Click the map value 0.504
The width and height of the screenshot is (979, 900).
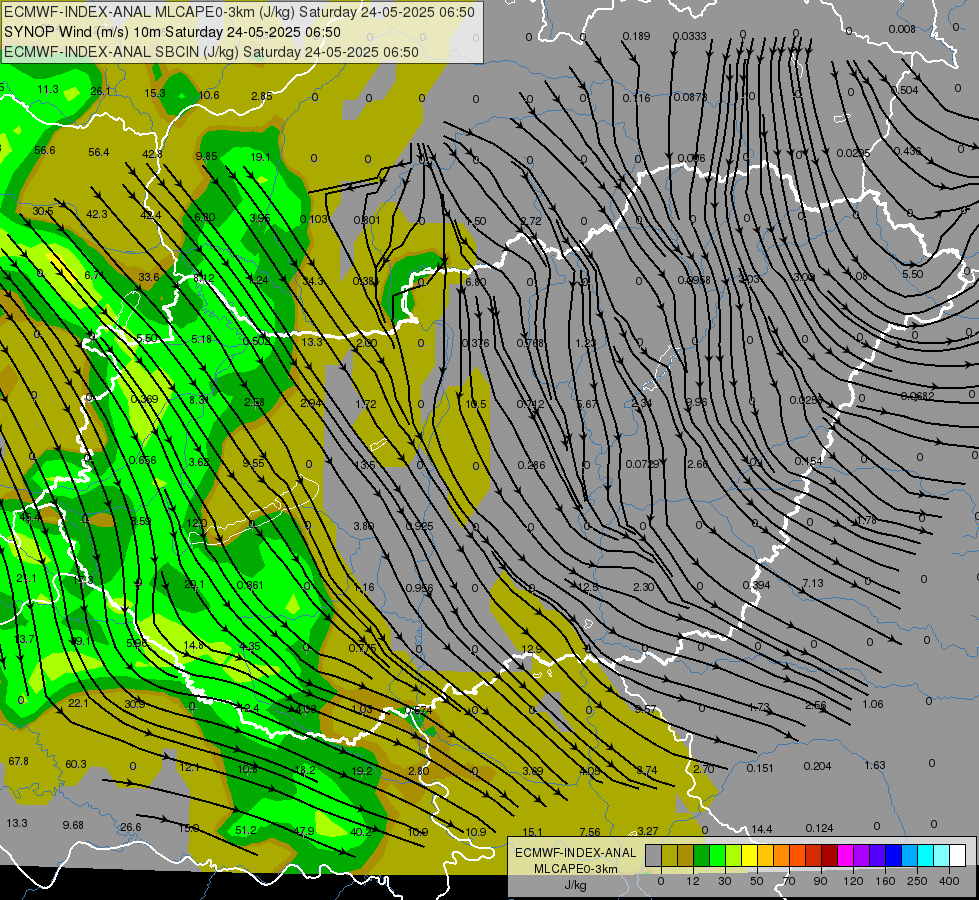point(905,91)
